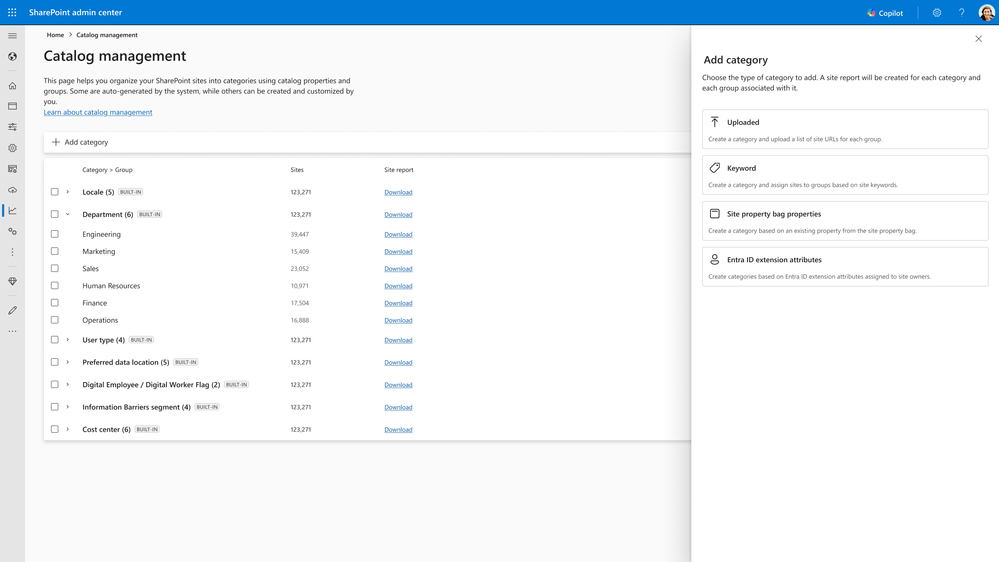Open Copilot in the header
This screenshot has height=562, width=999.
(x=886, y=13)
